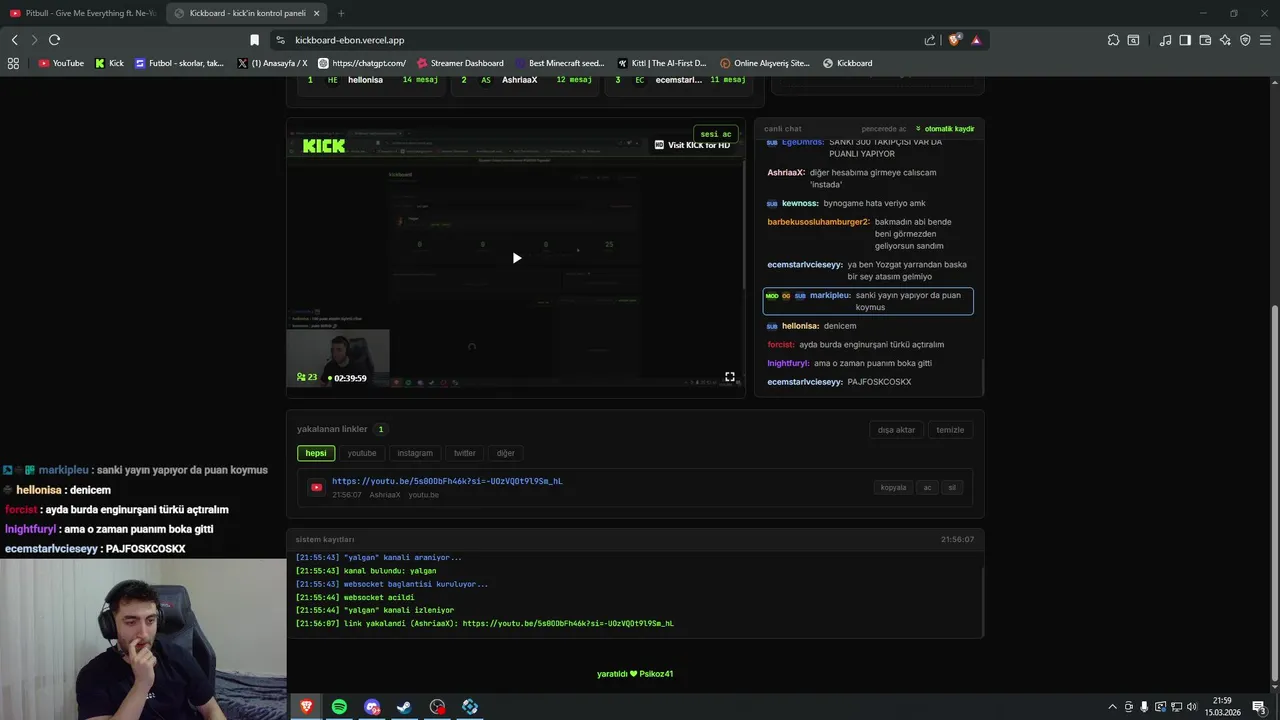Click the 'dışa aktar' export button
The image size is (1280, 720).
[897, 430]
